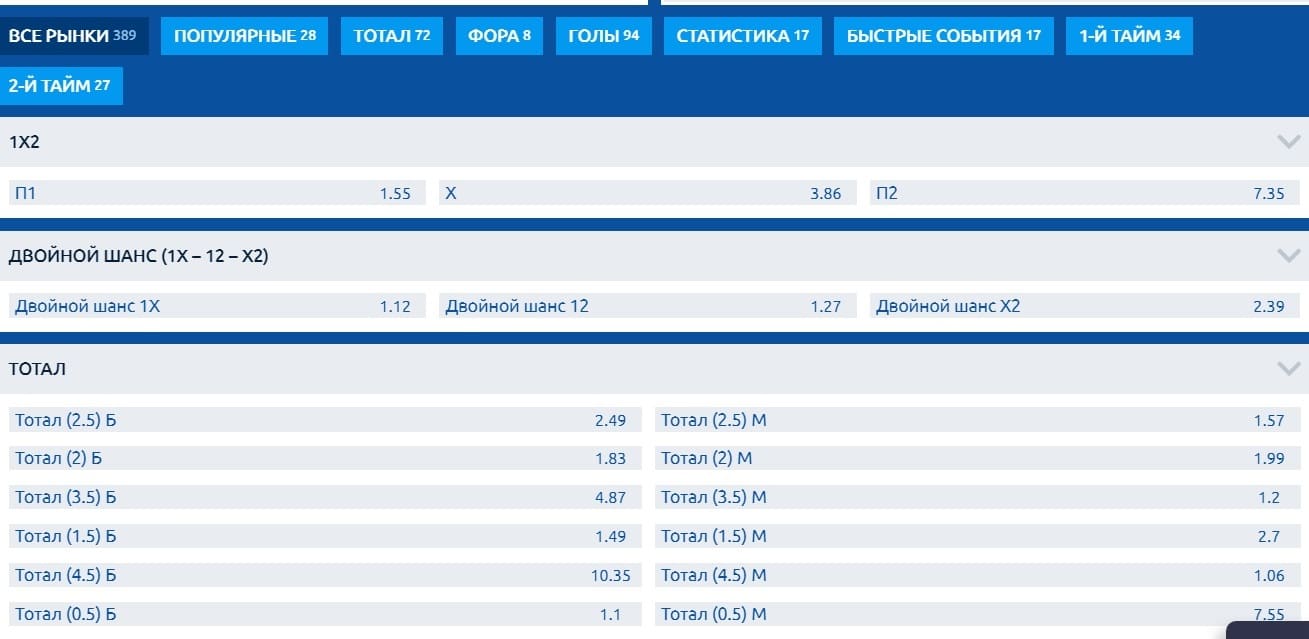Collapse the Тотал section chevron
1309x639 pixels.
1288,369
